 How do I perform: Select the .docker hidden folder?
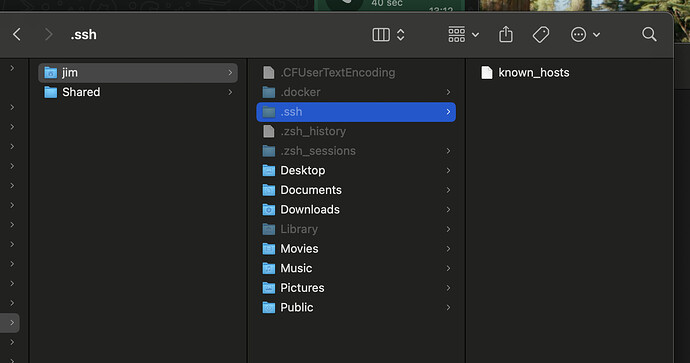(356, 92)
